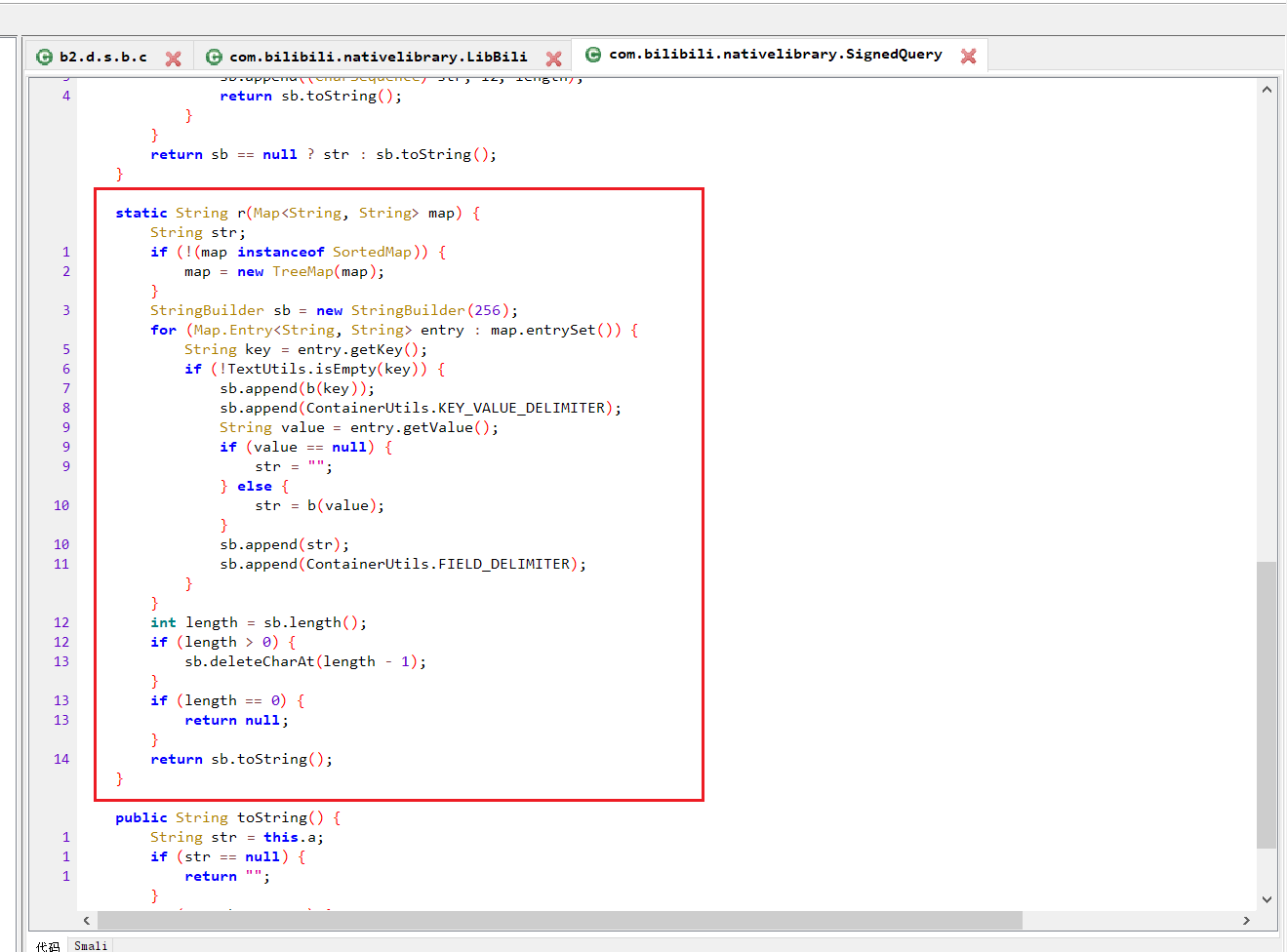Click 'if (length > 0) {' line
Viewport: 1287px width, 952px height.
click(x=223, y=642)
